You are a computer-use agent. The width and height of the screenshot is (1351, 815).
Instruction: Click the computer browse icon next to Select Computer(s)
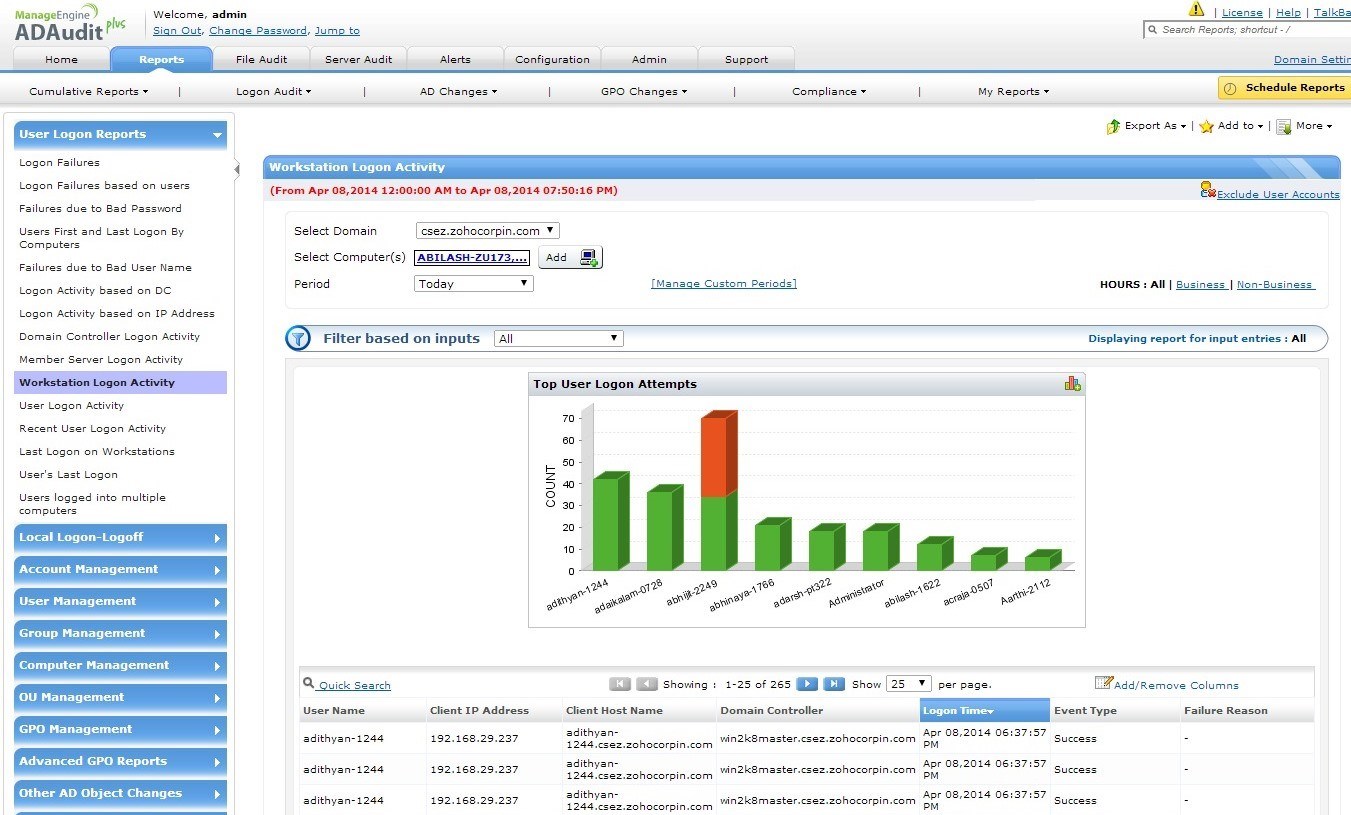click(588, 257)
